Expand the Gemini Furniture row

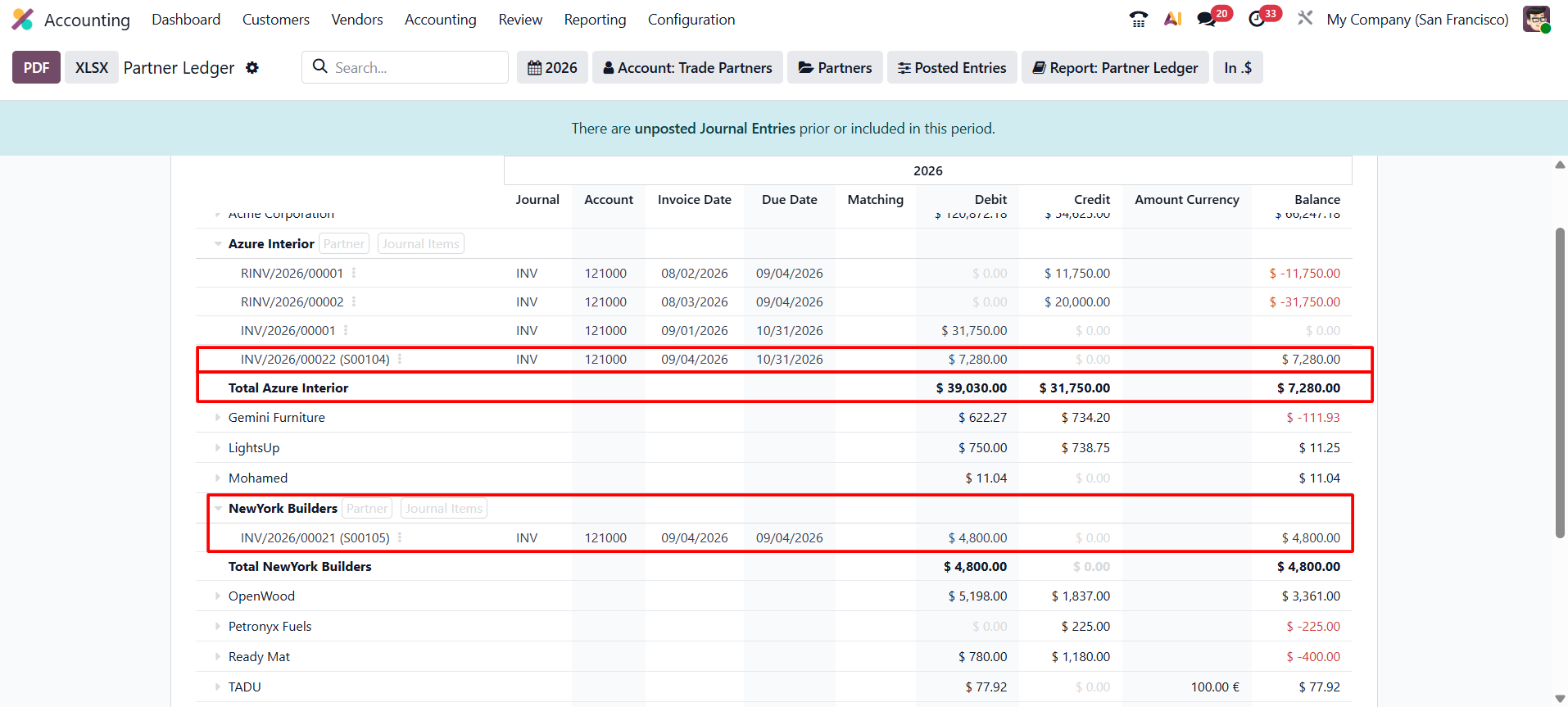coord(218,417)
